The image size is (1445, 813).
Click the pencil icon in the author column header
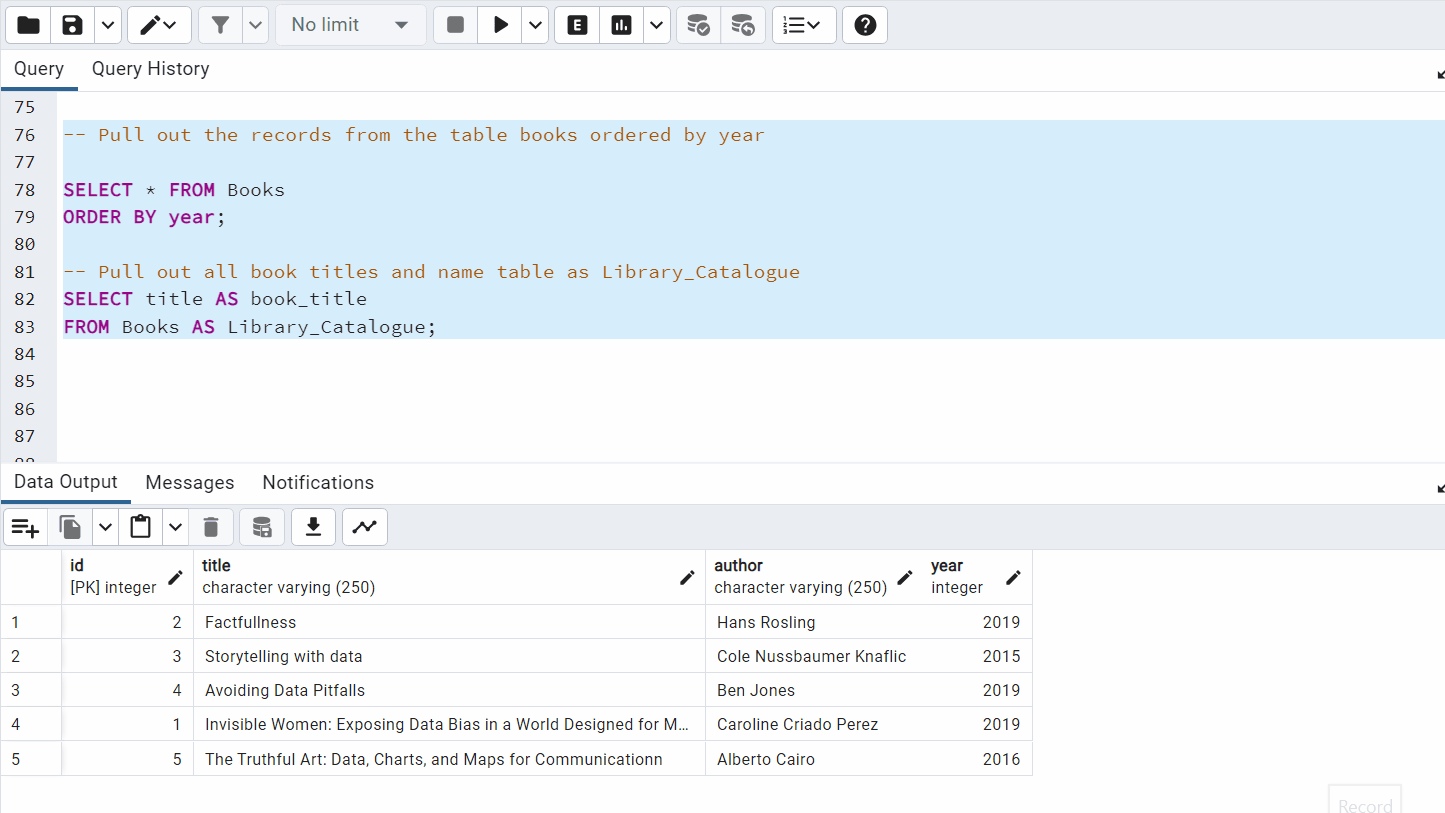(x=905, y=577)
